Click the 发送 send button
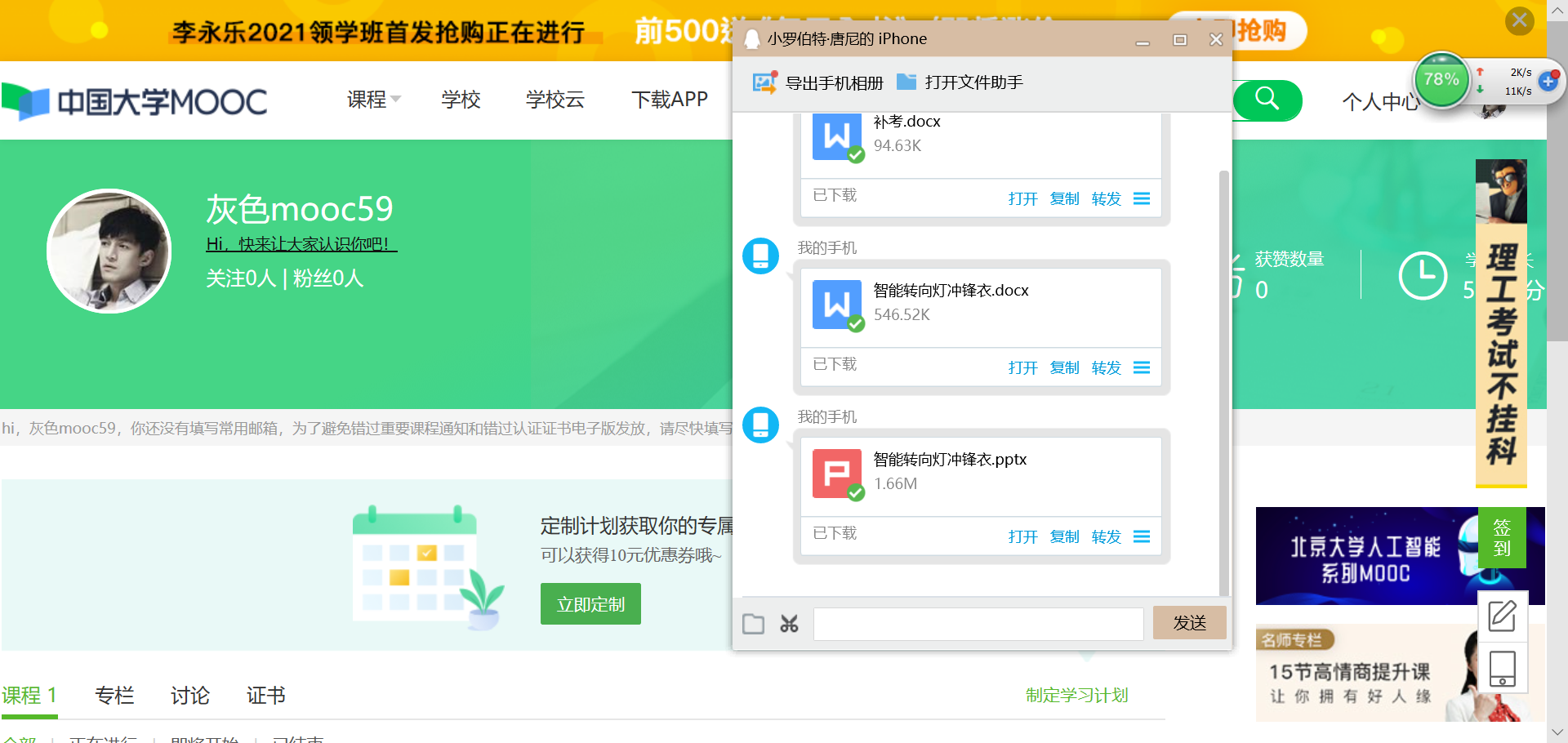The width and height of the screenshot is (1568, 743). pyautogui.click(x=1190, y=623)
